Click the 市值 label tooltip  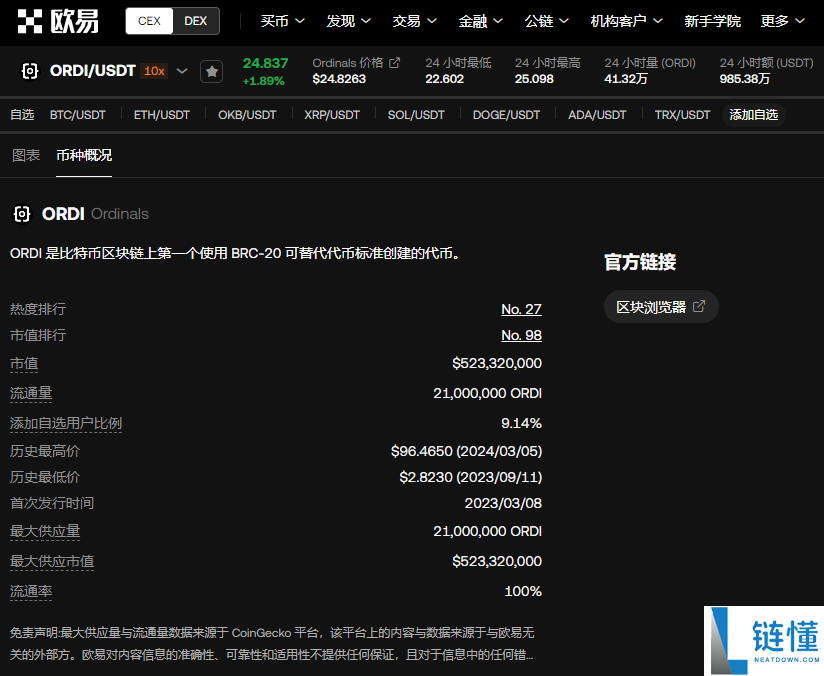click(x=24, y=363)
